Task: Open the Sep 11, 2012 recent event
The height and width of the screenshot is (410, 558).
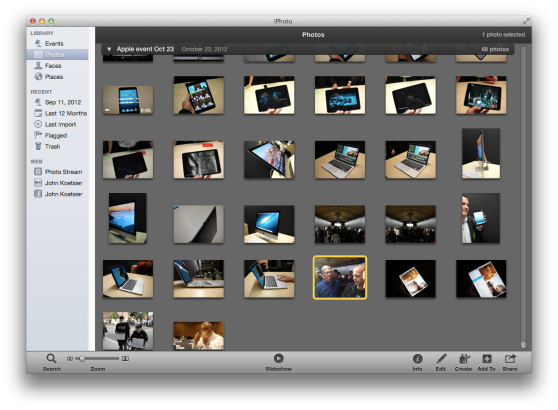Action: click(63, 102)
